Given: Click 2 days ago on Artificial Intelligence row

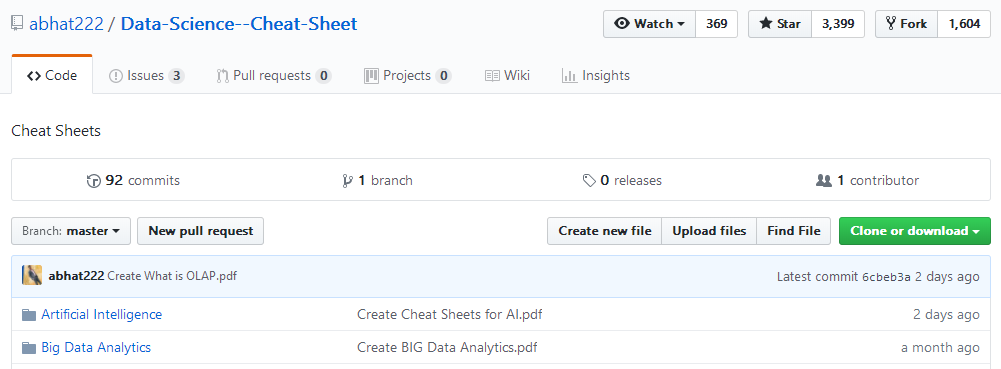Looking at the screenshot, I should [946, 315].
